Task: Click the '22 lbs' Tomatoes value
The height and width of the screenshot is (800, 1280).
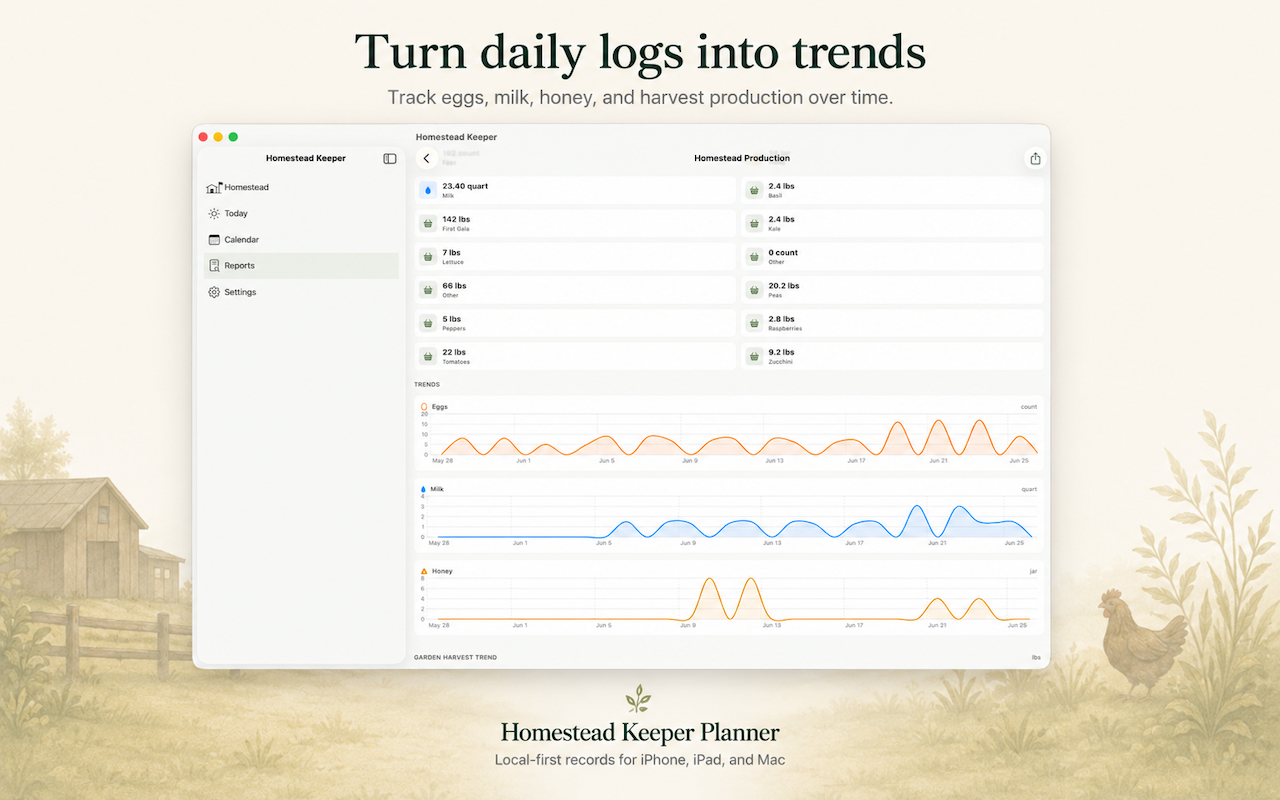Action: (454, 352)
